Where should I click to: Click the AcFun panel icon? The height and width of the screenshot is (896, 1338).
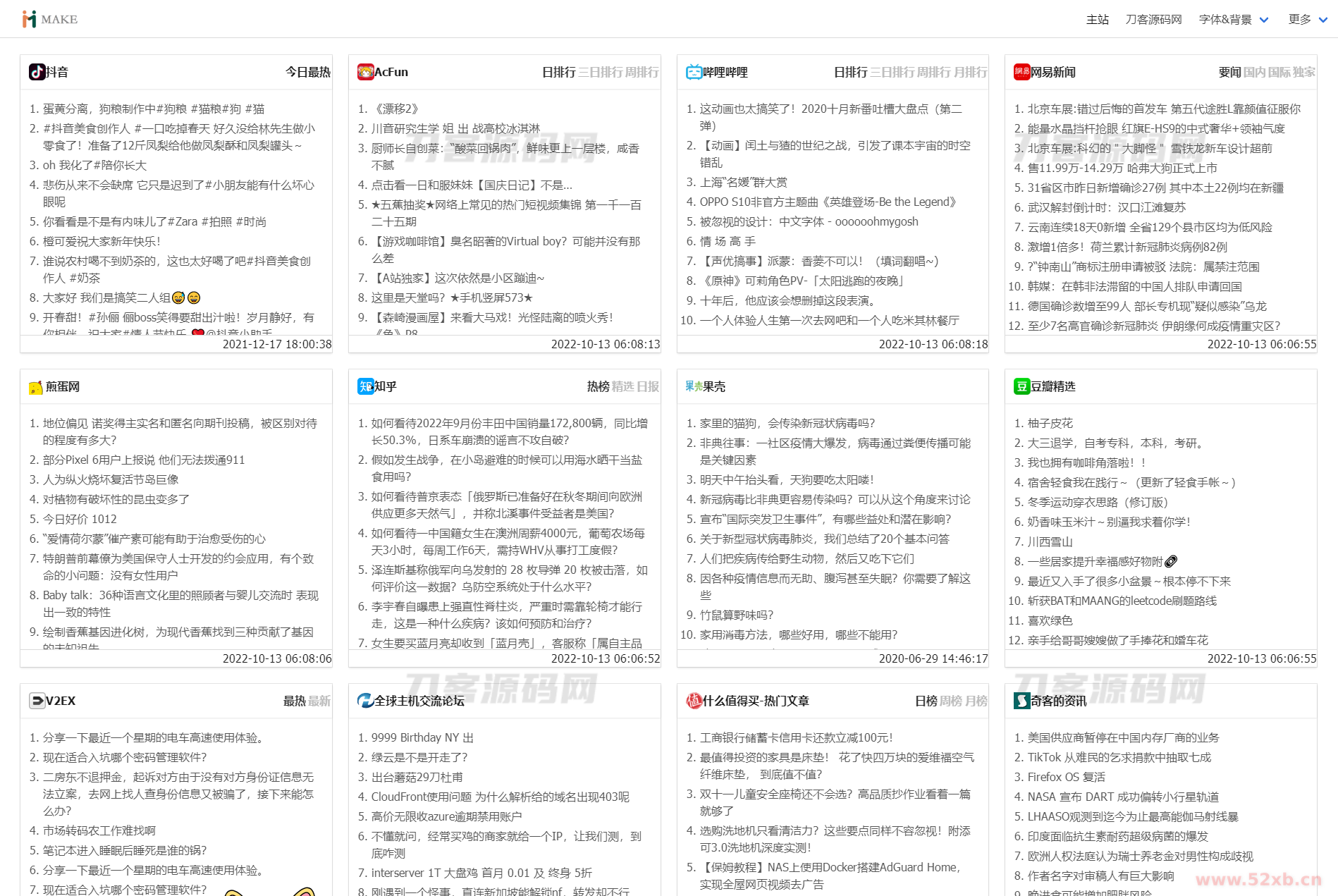(x=365, y=72)
